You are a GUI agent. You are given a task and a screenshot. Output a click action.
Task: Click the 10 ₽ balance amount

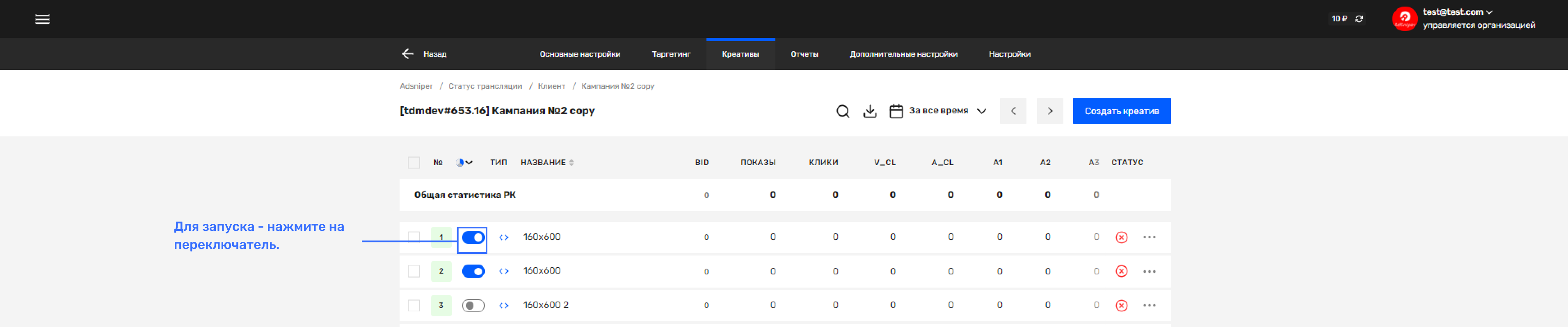pos(1339,19)
